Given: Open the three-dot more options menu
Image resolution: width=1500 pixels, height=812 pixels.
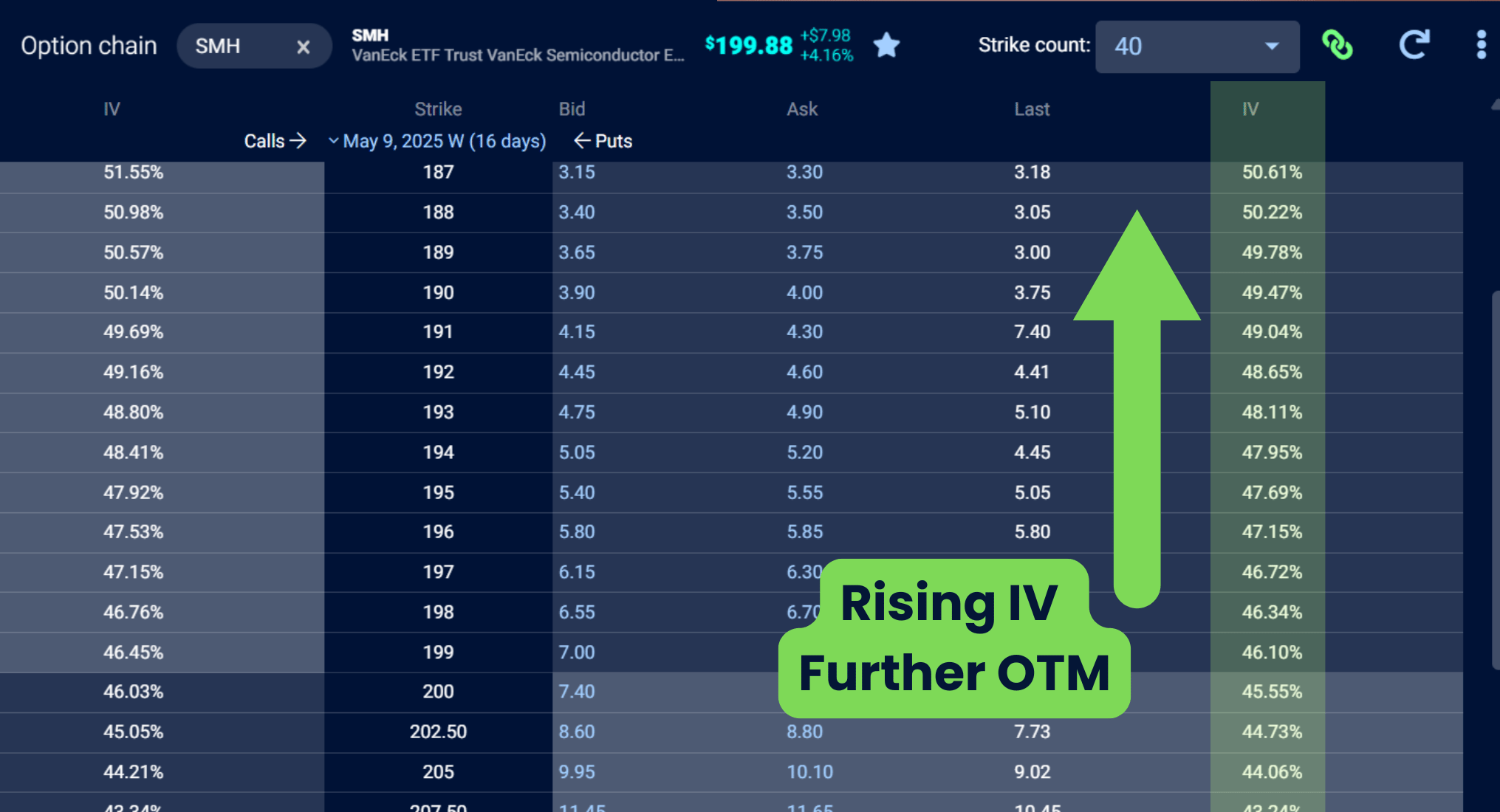Looking at the screenshot, I should click(x=1481, y=46).
